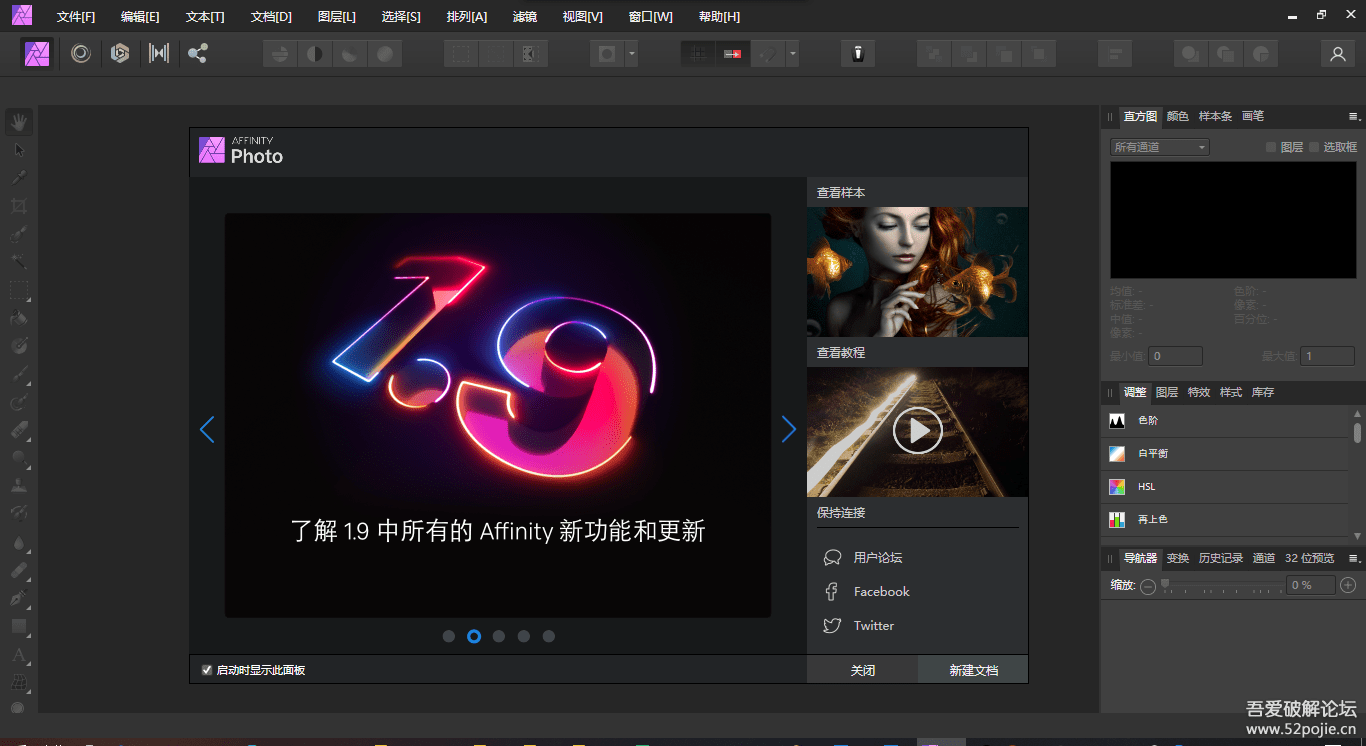Switch to the Liquify persona icon
This screenshot has width=1366, height=746.
pyautogui.click(x=81, y=53)
